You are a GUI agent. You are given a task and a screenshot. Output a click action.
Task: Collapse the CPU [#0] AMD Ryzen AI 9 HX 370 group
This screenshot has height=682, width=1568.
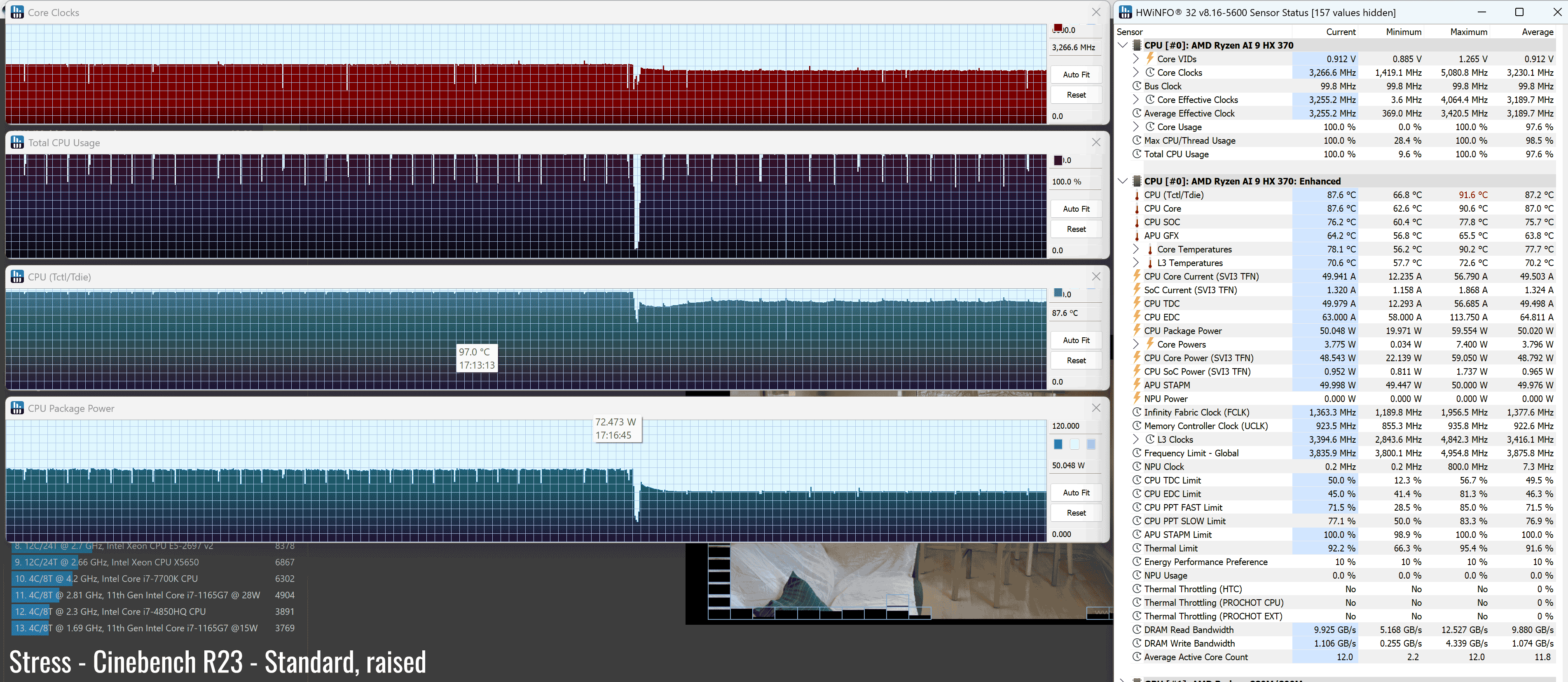[x=1123, y=45]
